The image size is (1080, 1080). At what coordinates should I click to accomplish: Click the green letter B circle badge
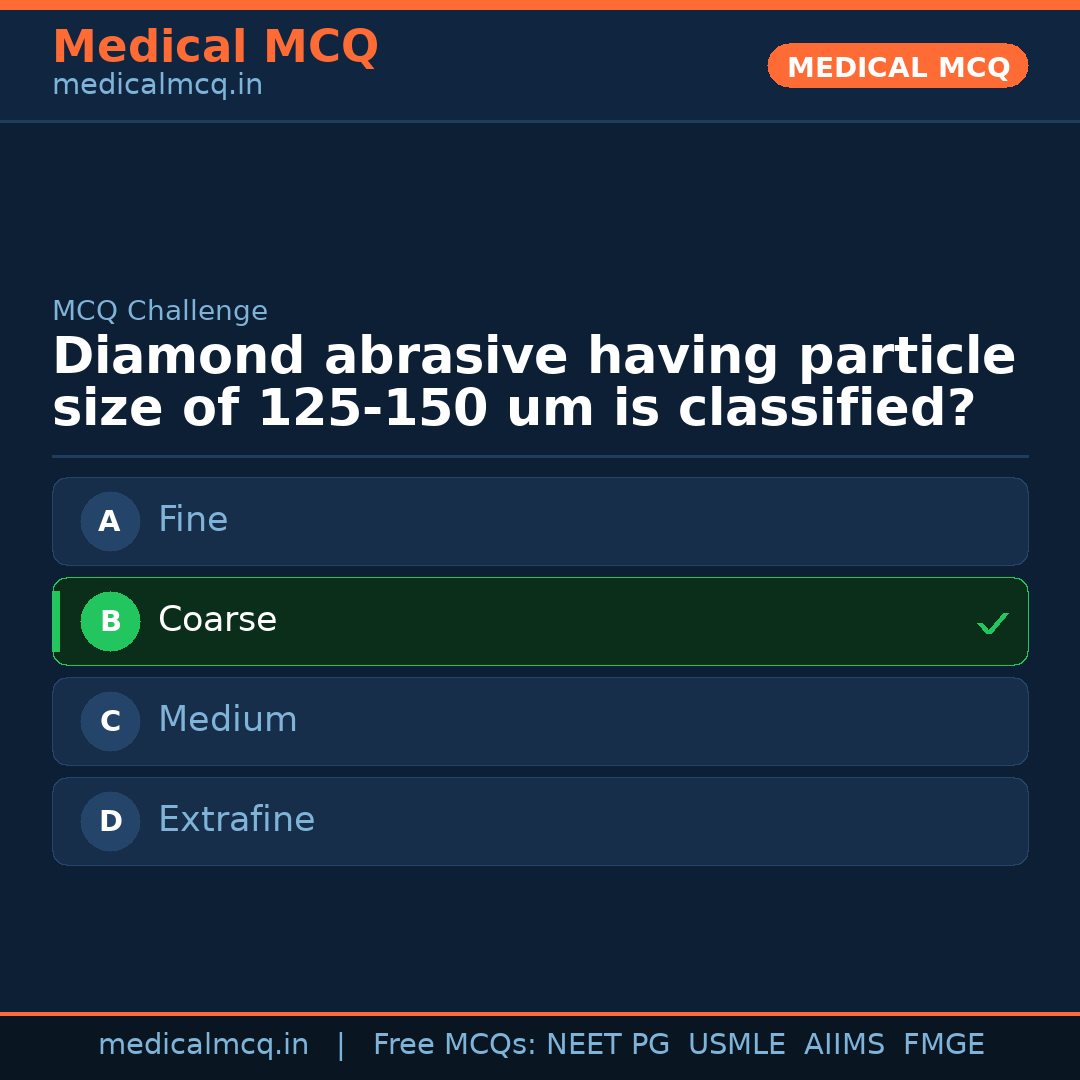pos(110,621)
